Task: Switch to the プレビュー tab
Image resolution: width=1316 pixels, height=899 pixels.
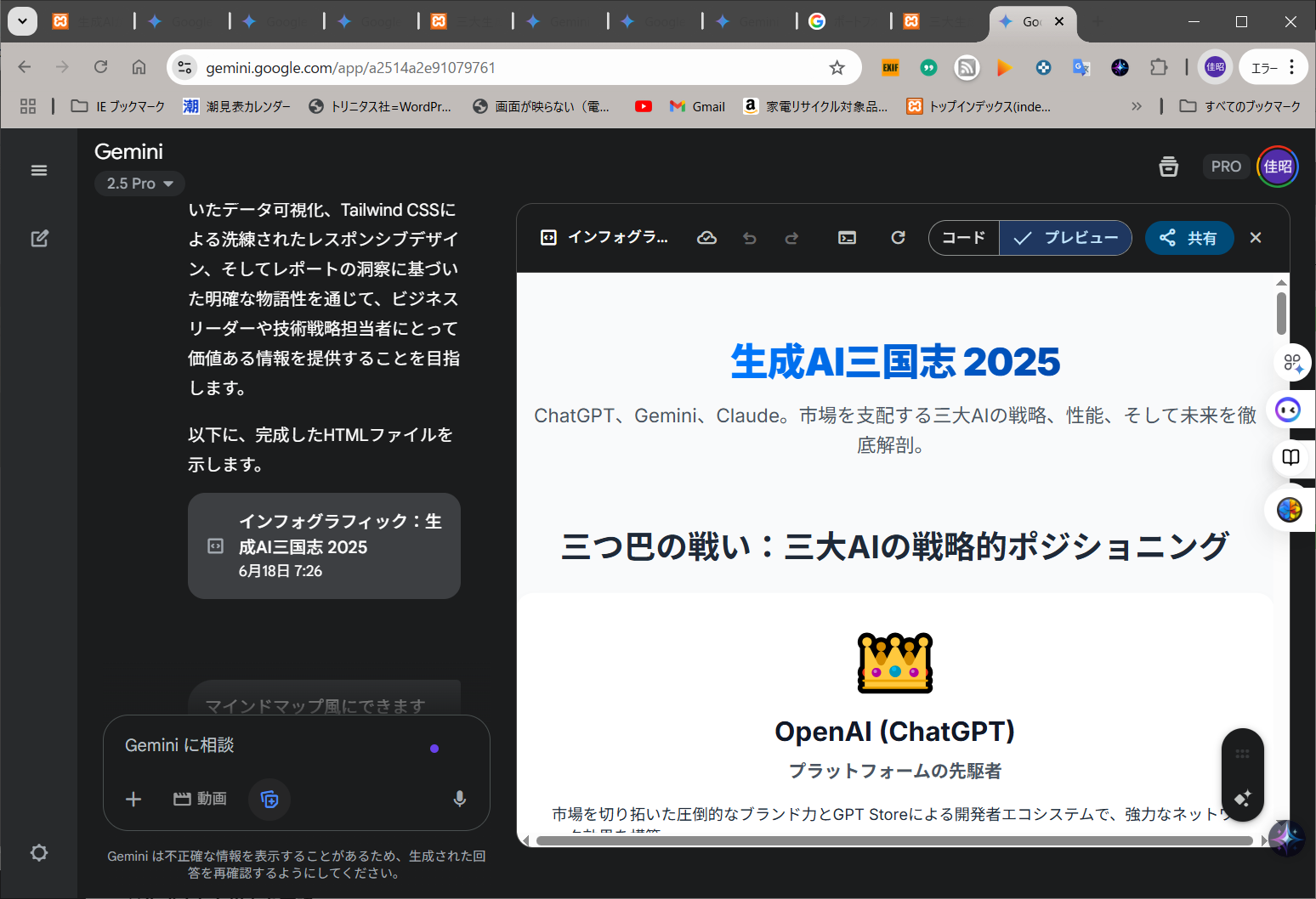Action: click(1065, 238)
